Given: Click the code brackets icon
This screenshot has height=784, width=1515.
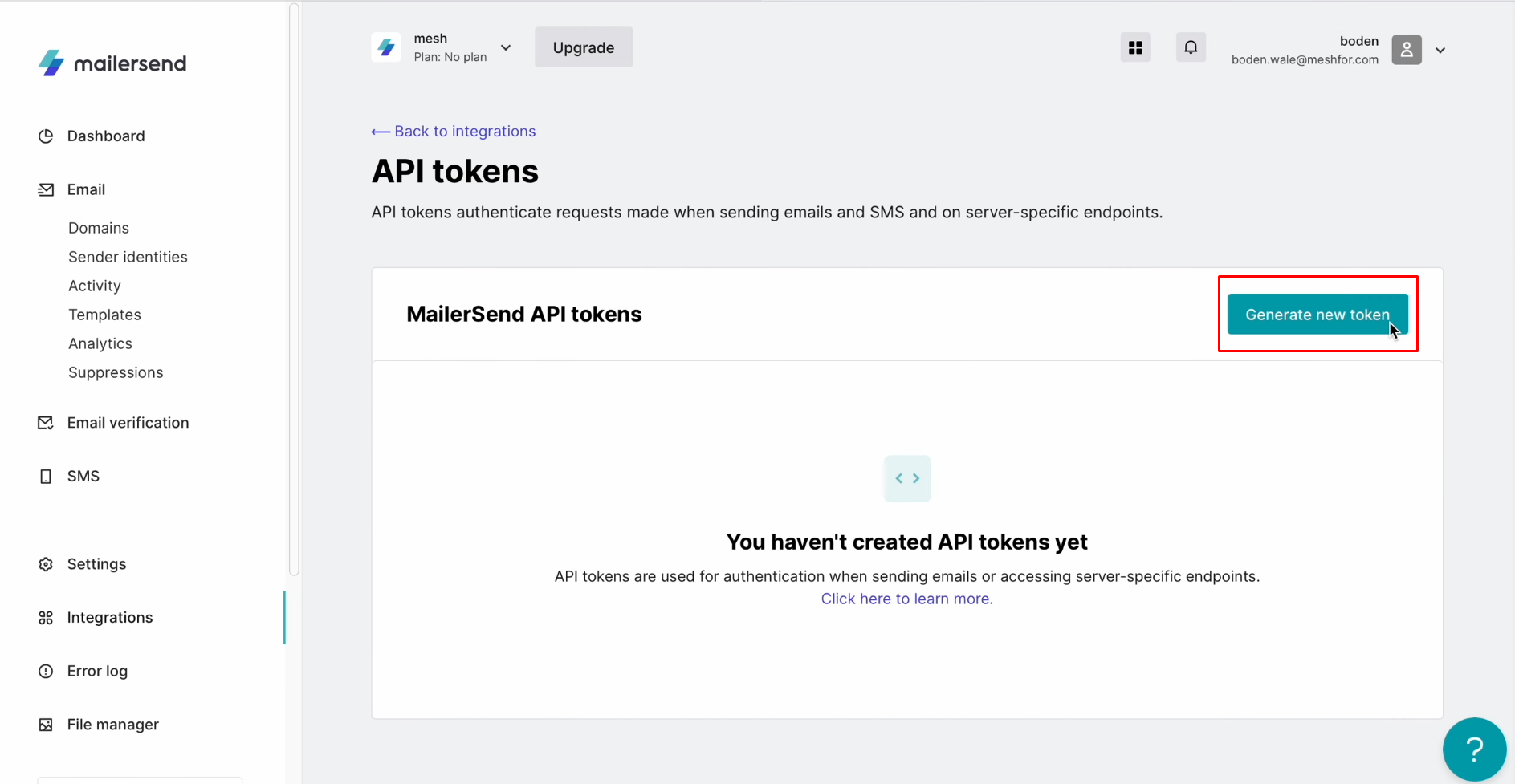Looking at the screenshot, I should pyautogui.click(x=907, y=478).
